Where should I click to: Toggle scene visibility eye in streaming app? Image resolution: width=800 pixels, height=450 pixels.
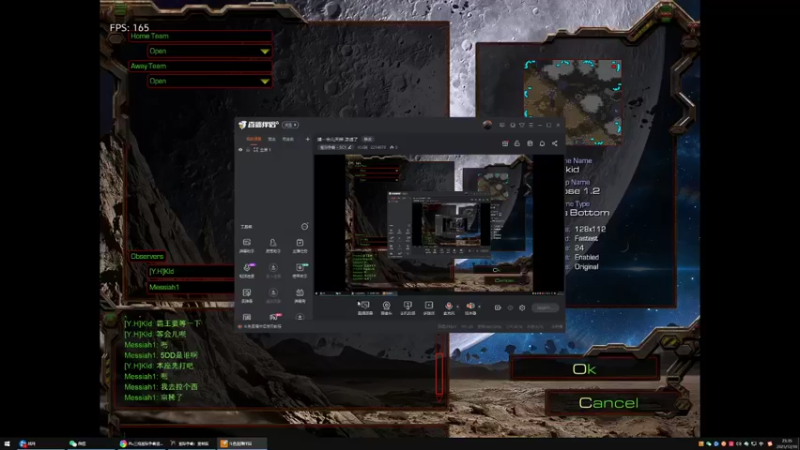click(x=240, y=150)
